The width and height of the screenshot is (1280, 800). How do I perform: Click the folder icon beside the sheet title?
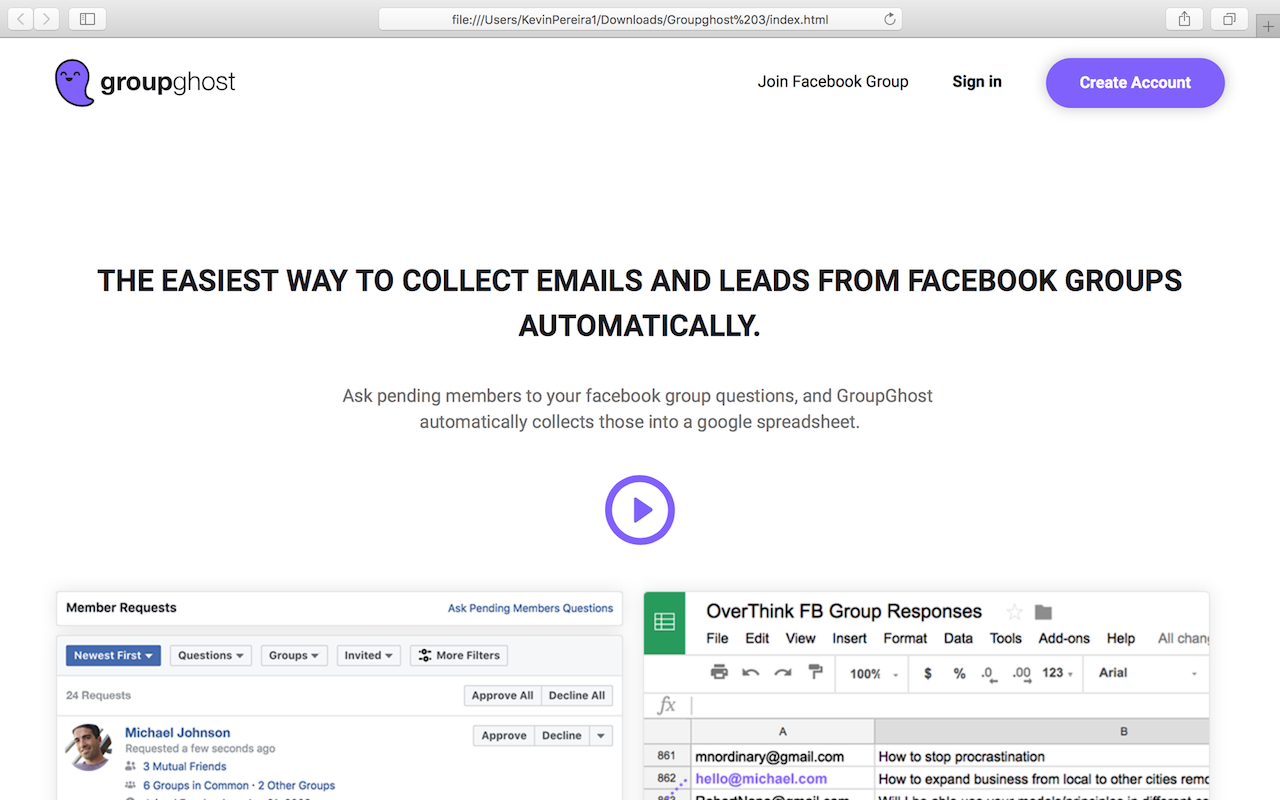1043,612
